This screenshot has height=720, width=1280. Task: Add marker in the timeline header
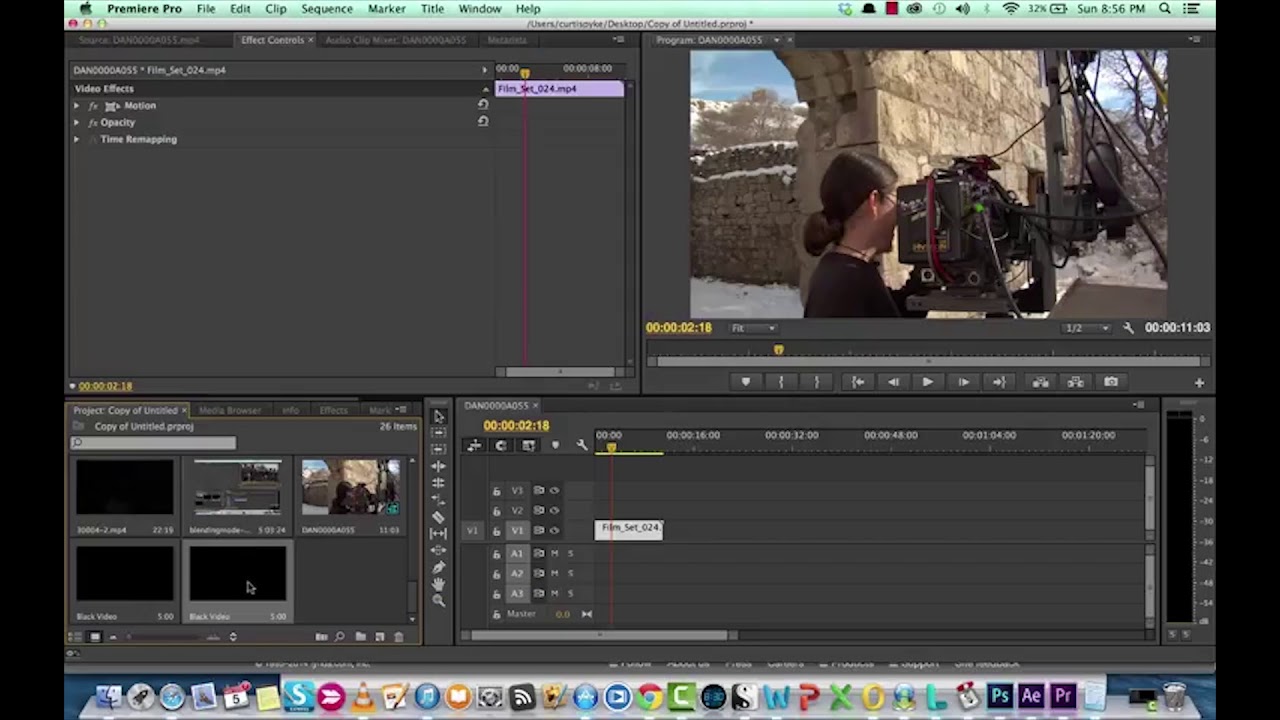(x=556, y=445)
